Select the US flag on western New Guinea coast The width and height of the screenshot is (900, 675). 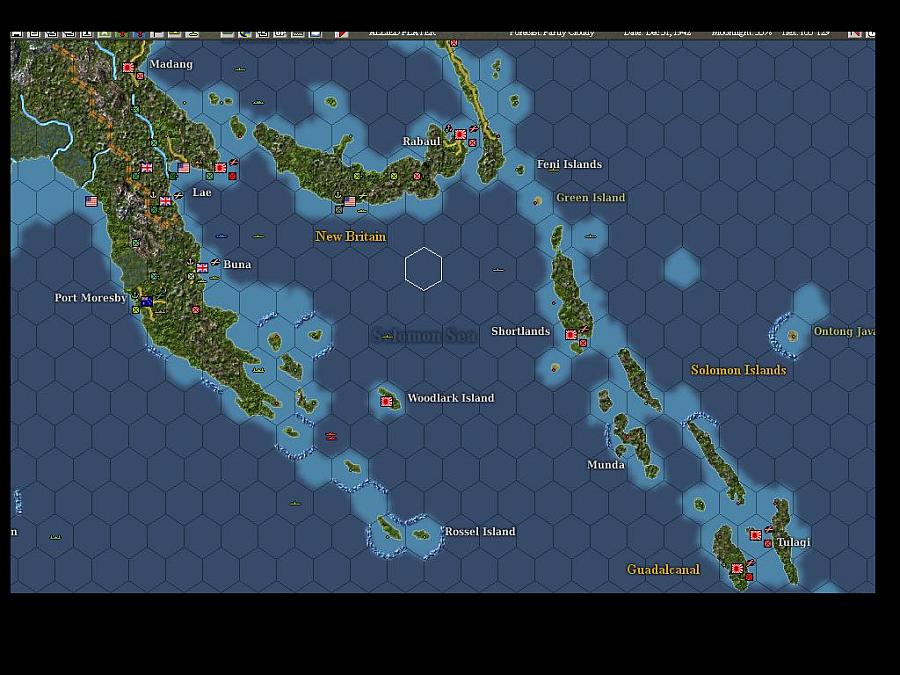(x=91, y=201)
